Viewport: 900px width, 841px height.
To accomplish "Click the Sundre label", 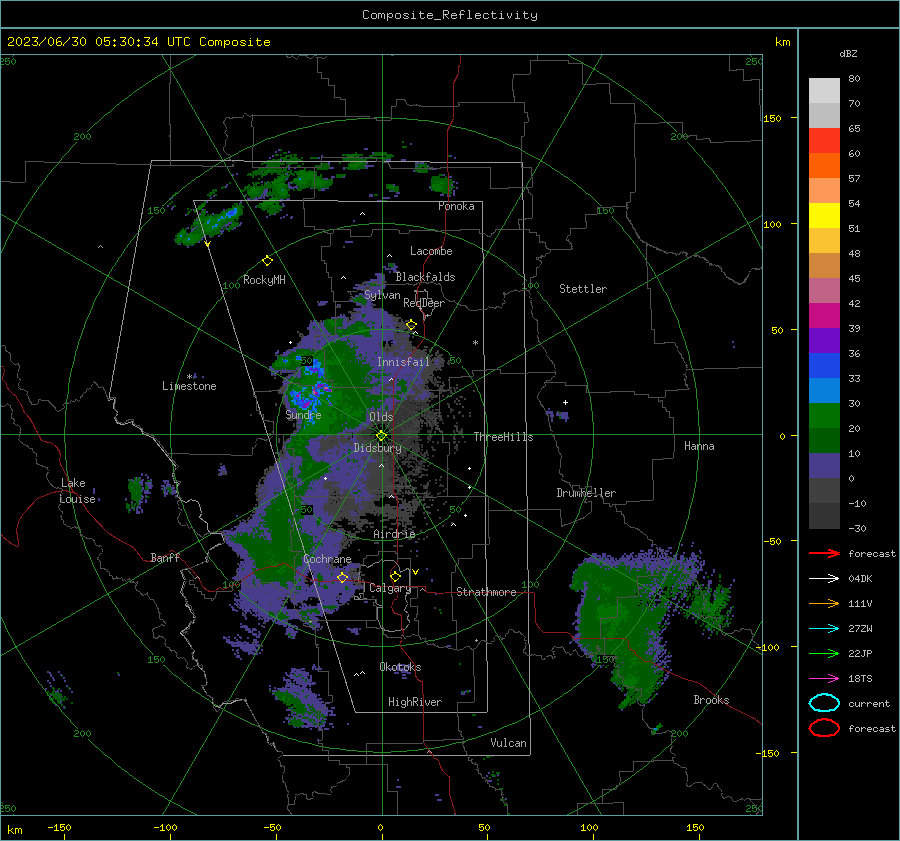I will click(x=303, y=414).
